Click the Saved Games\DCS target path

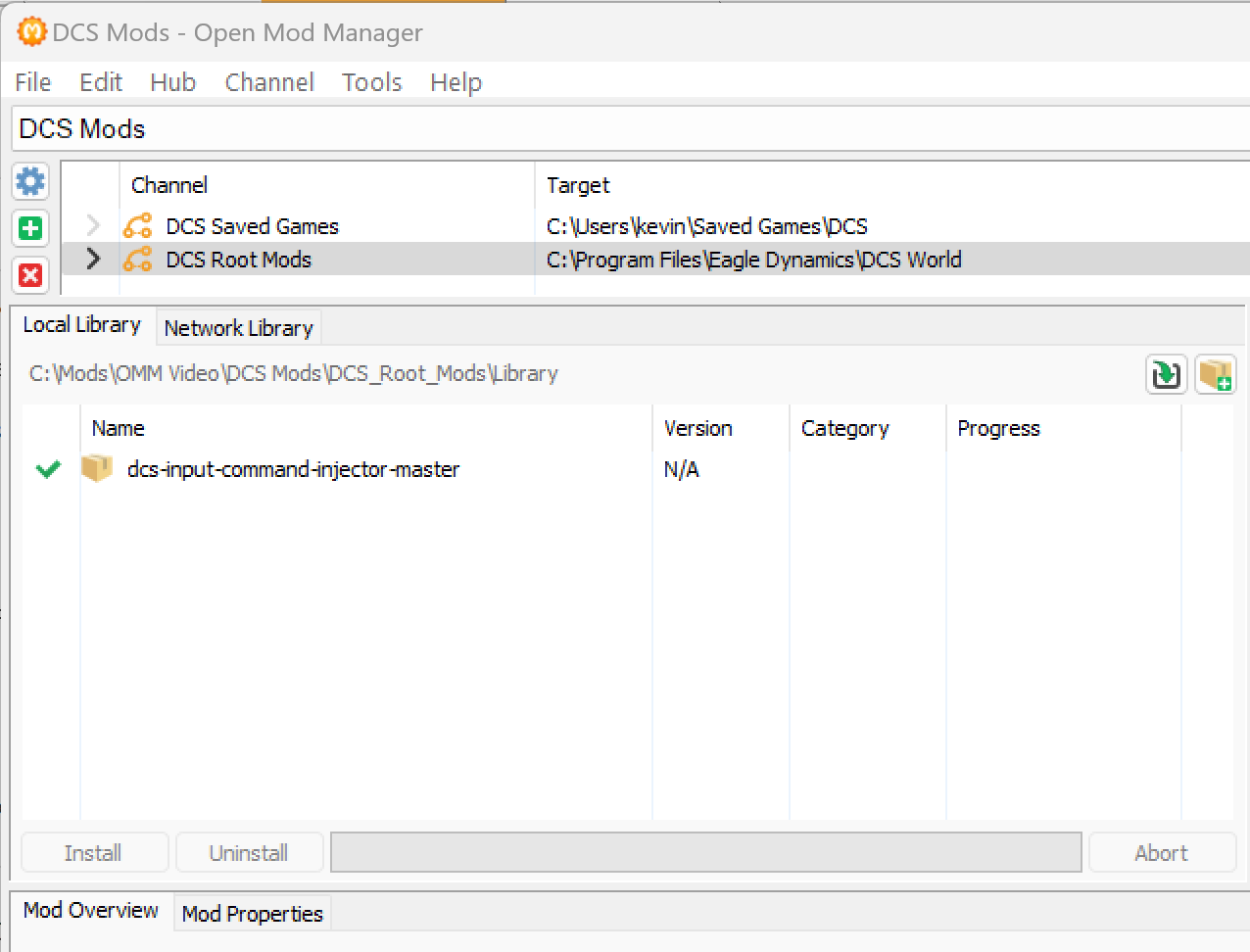pyautogui.click(x=707, y=226)
